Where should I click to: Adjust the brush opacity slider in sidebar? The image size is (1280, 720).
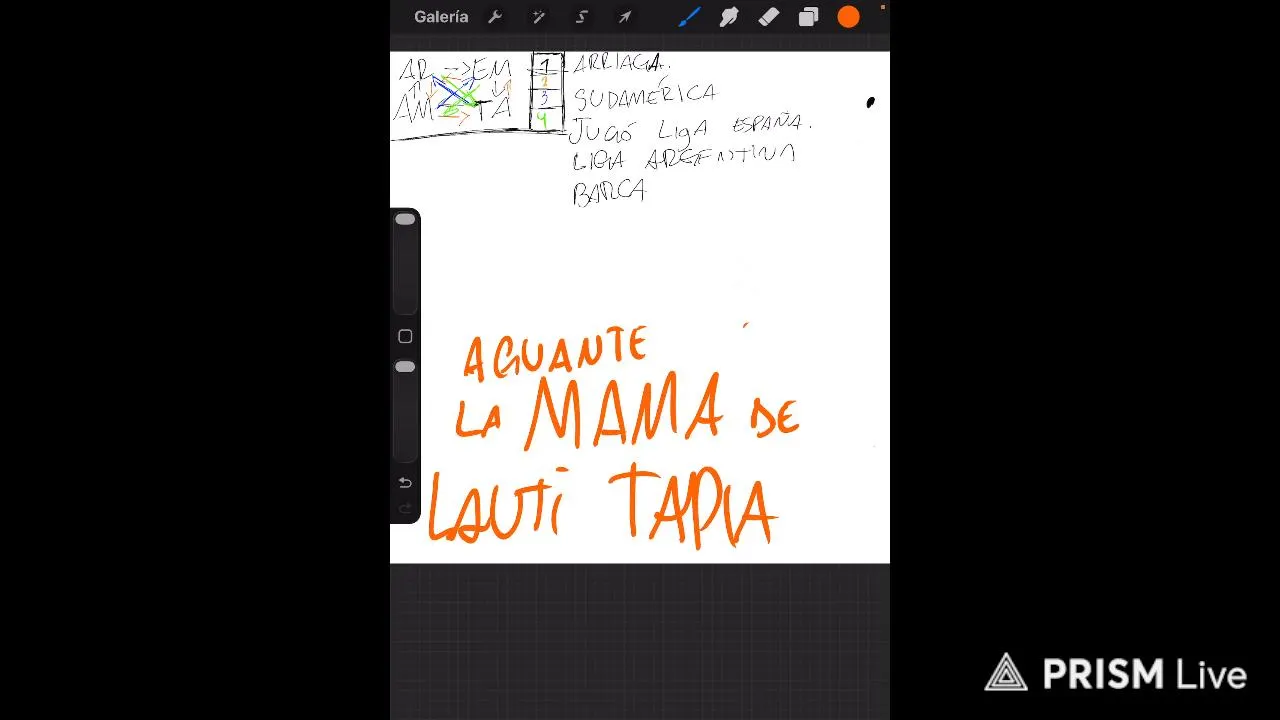coord(405,412)
